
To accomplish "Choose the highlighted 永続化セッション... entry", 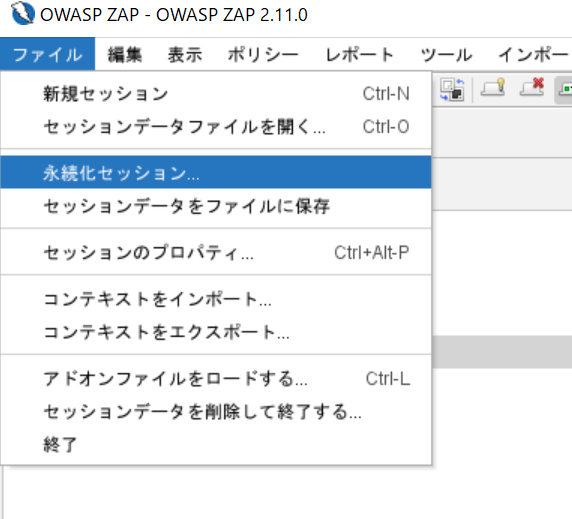I will 216,172.
